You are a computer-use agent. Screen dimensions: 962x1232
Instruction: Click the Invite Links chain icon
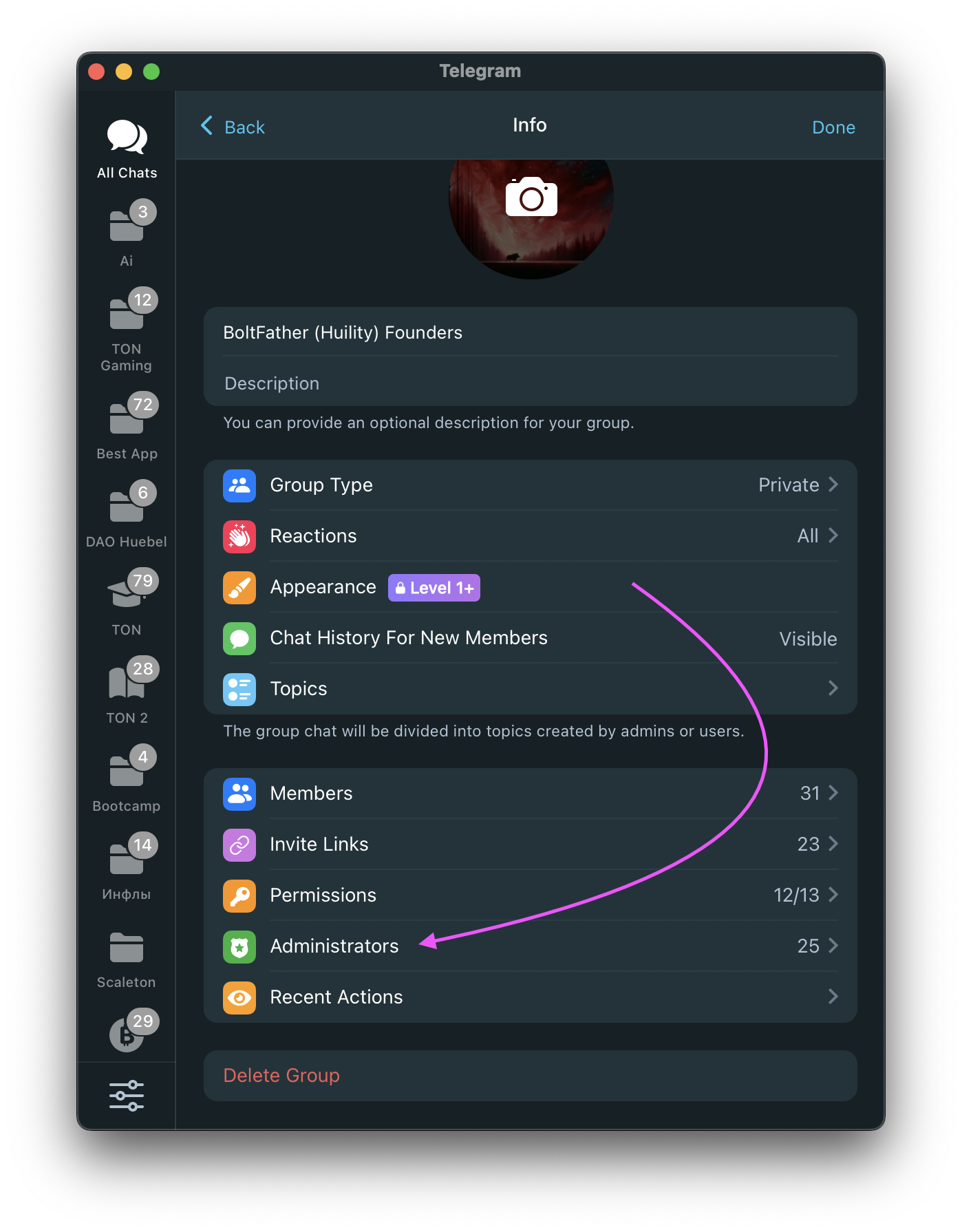(x=239, y=845)
